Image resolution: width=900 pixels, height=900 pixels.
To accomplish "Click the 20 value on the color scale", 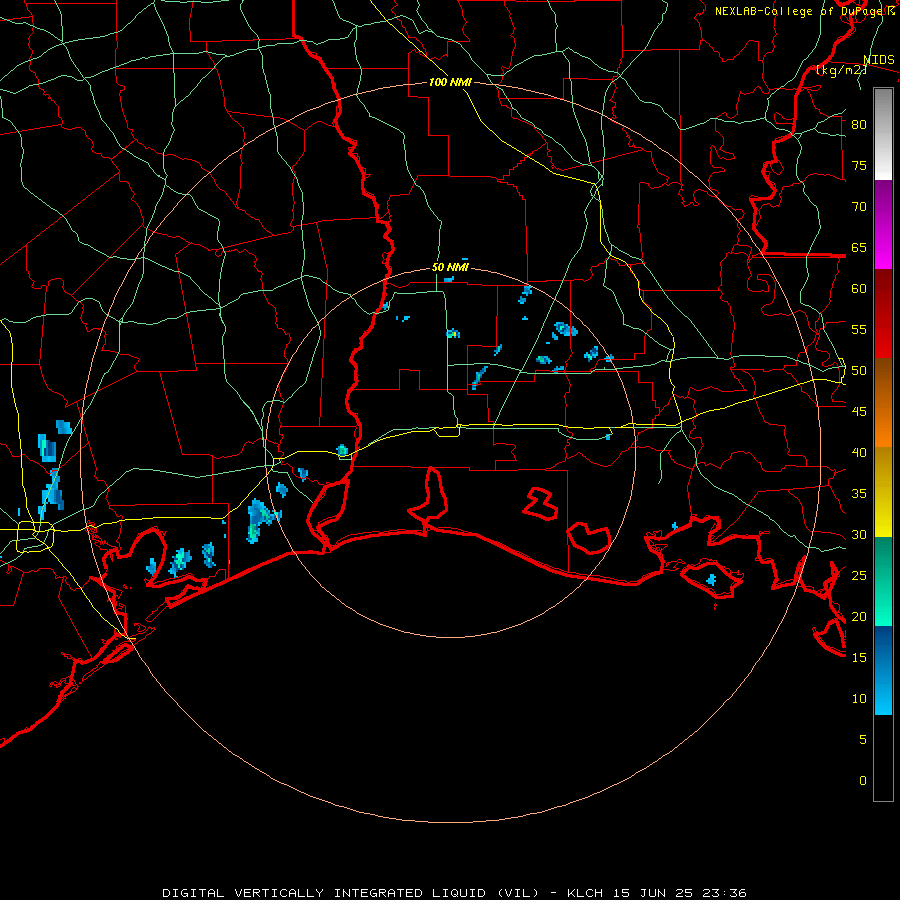I will (859, 617).
